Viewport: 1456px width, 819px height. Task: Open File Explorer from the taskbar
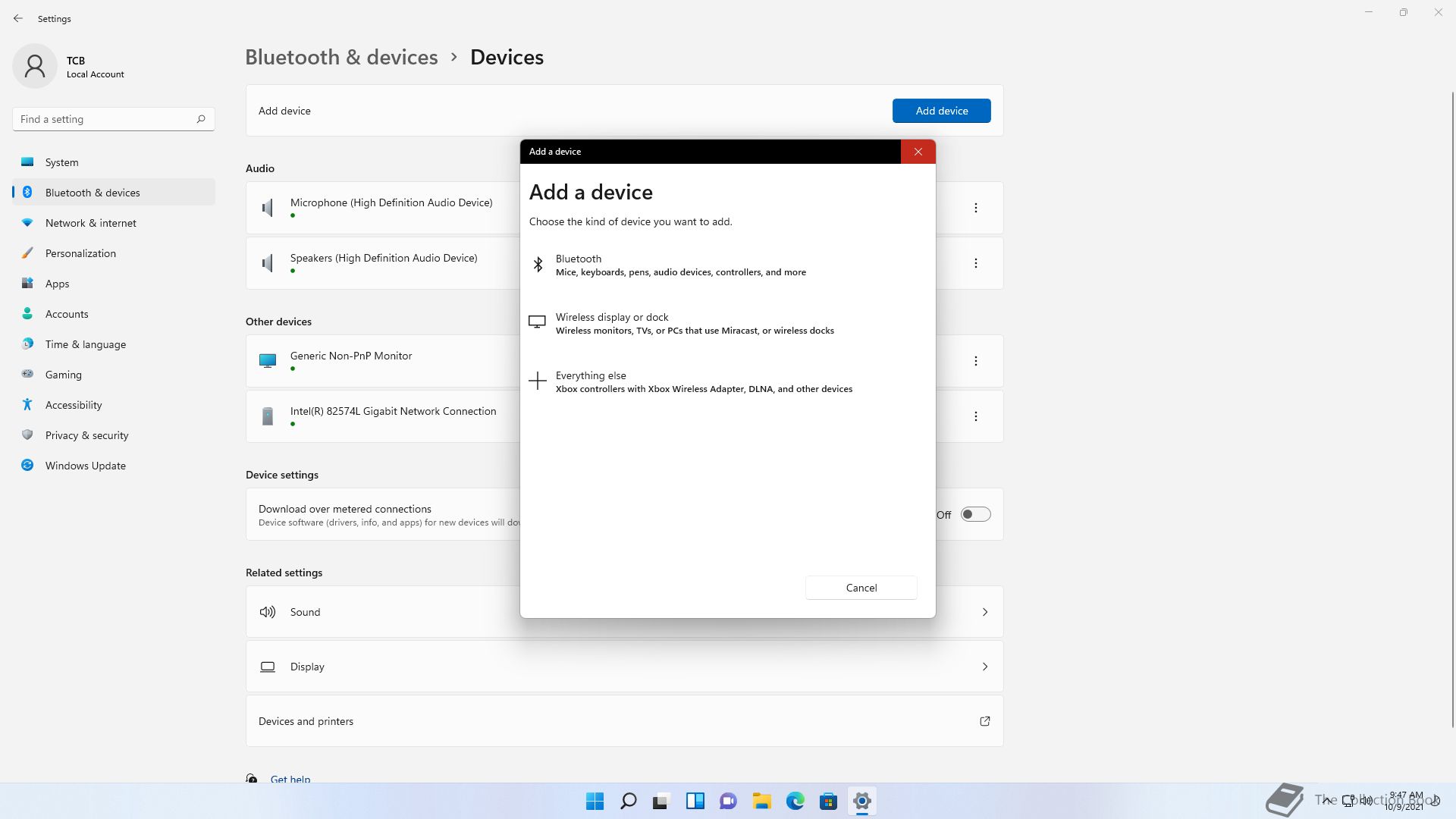(x=761, y=801)
